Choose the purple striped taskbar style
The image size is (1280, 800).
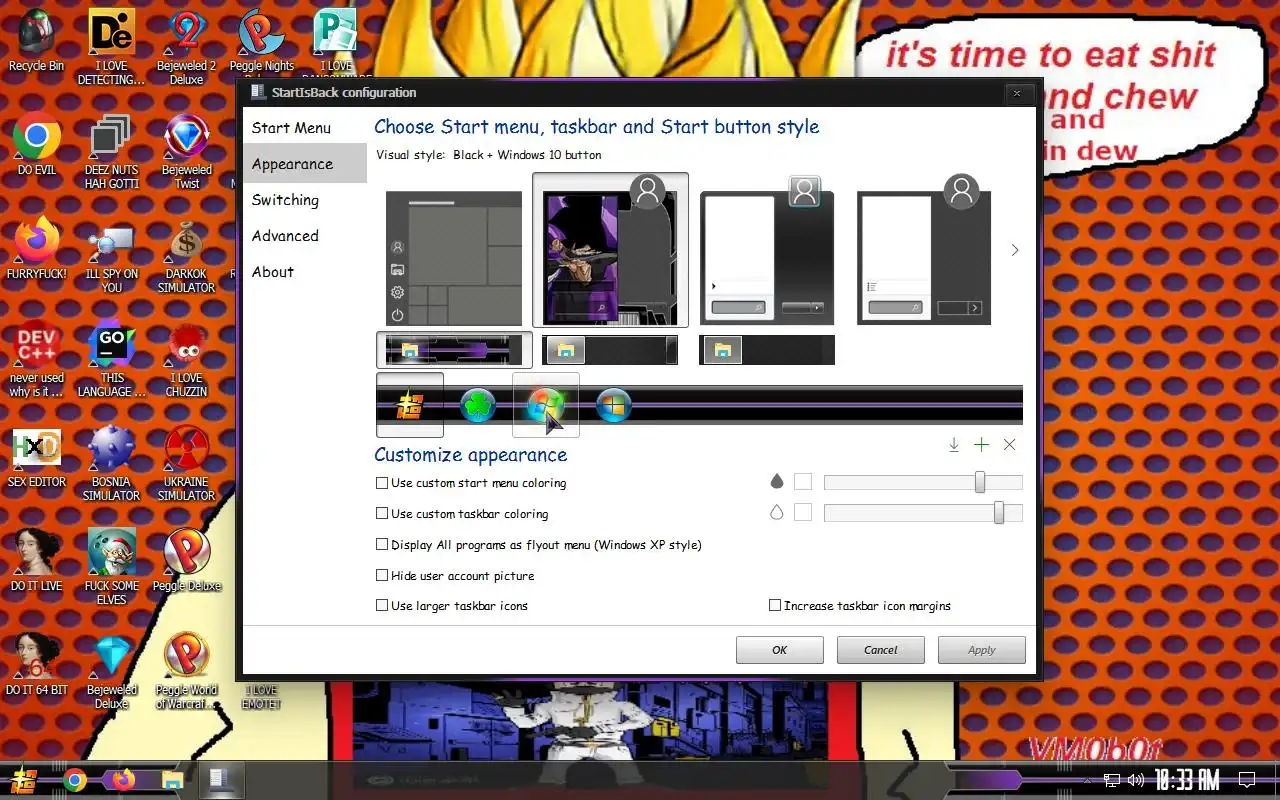point(455,350)
